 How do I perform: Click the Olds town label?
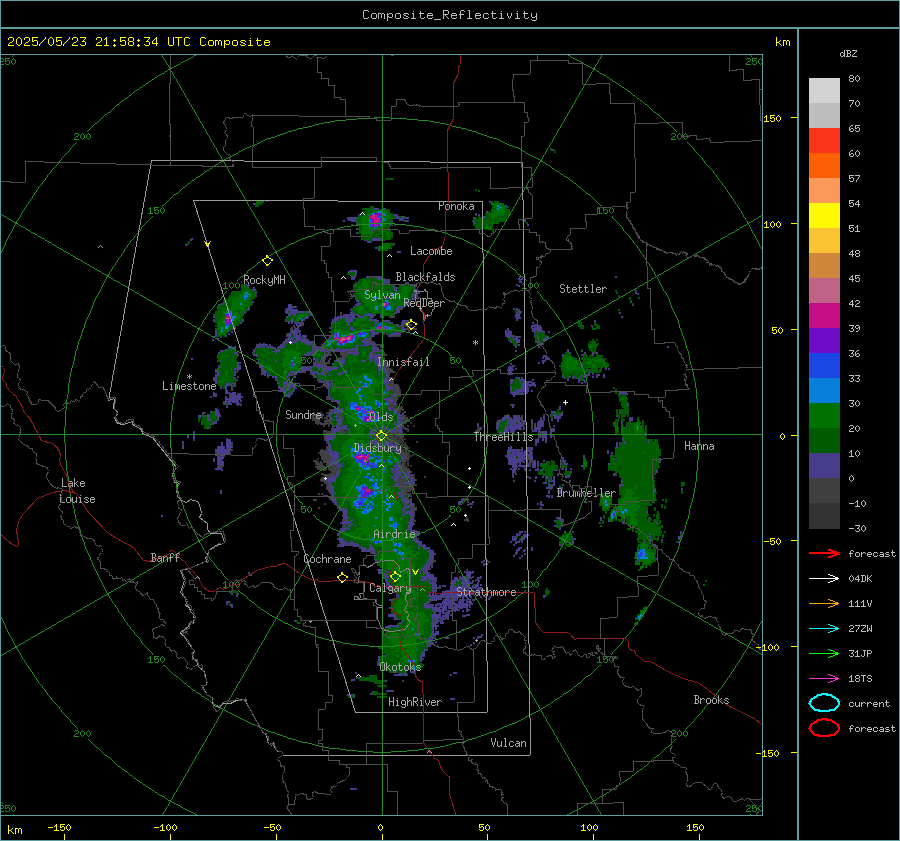(x=381, y=417)
